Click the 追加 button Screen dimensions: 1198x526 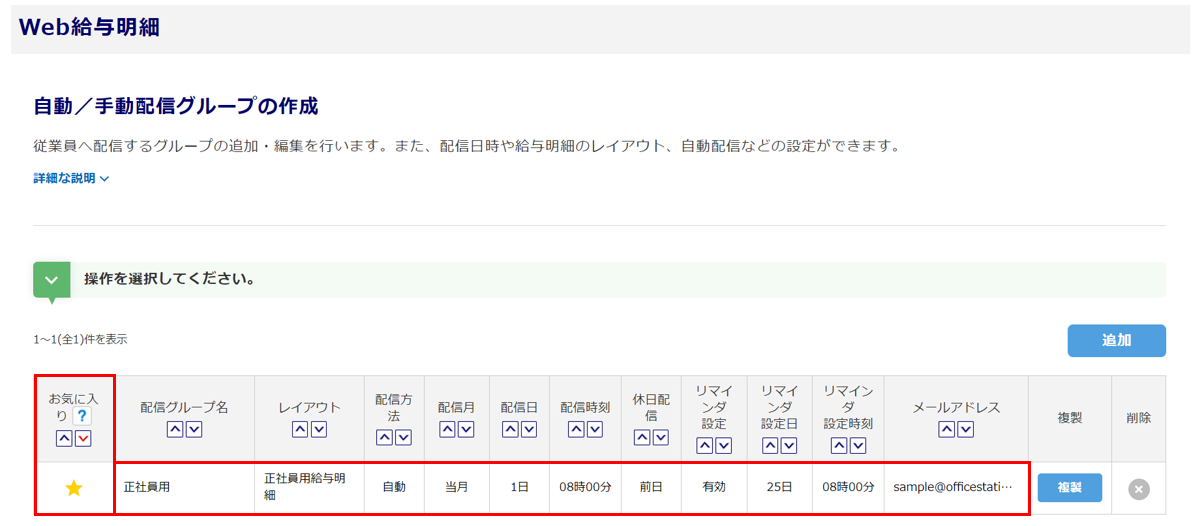click(1116, 341)
